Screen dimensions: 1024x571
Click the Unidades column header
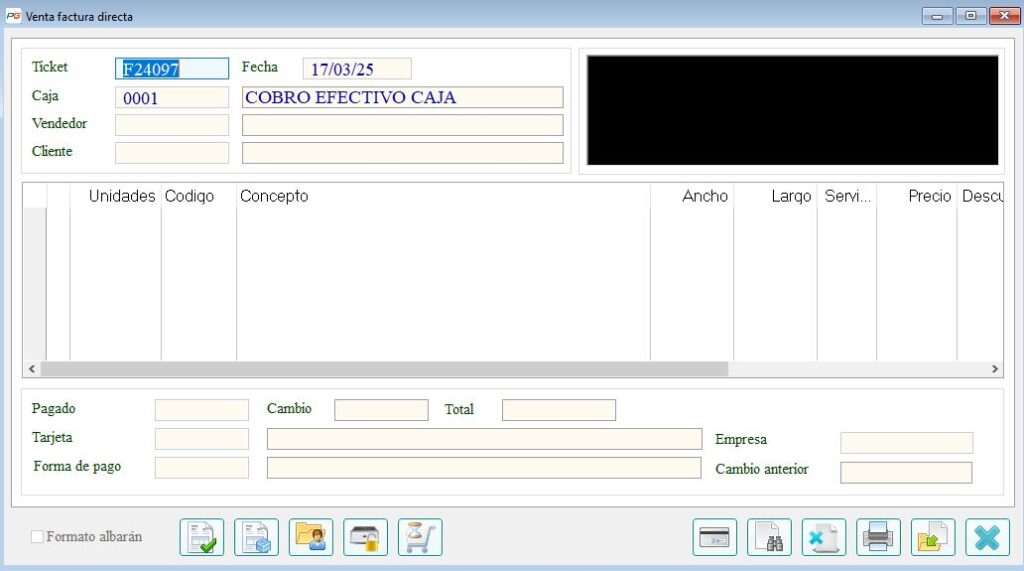click(116, 196)
